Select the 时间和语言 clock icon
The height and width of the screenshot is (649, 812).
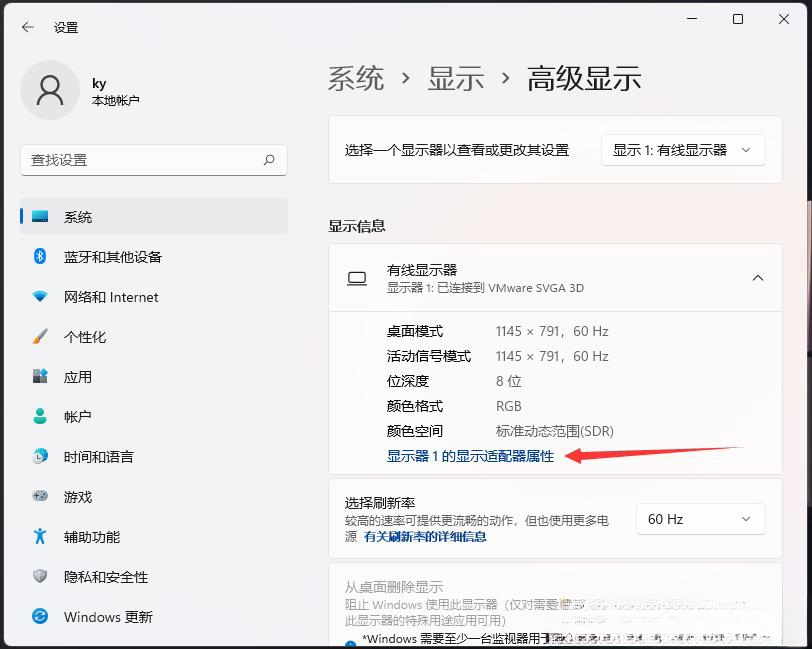coord(38,457)
